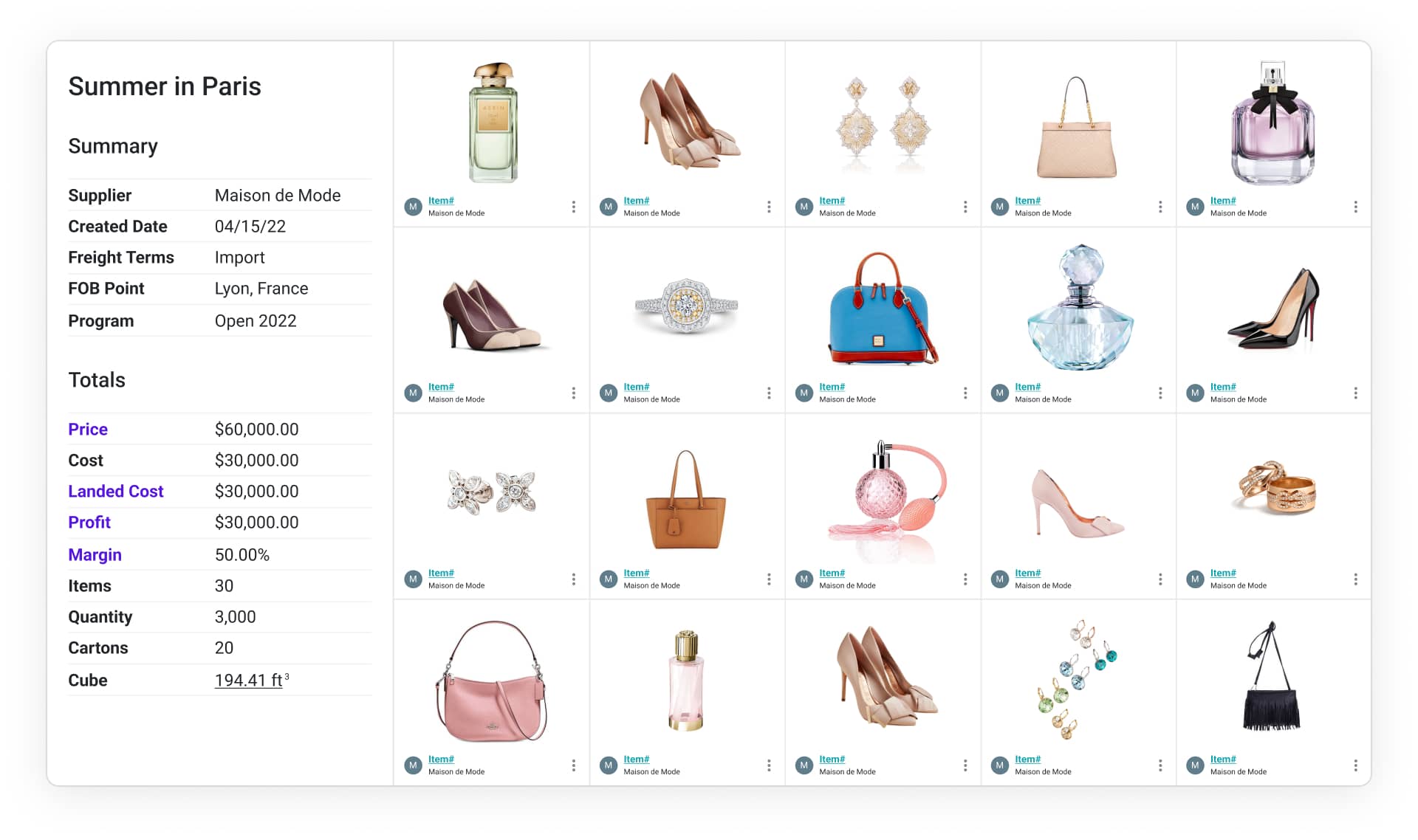Open Item# link under gold drop earrings
The height and width of the screenshot is (840, 1418).
pyautogui.click(x=832, y=201)
